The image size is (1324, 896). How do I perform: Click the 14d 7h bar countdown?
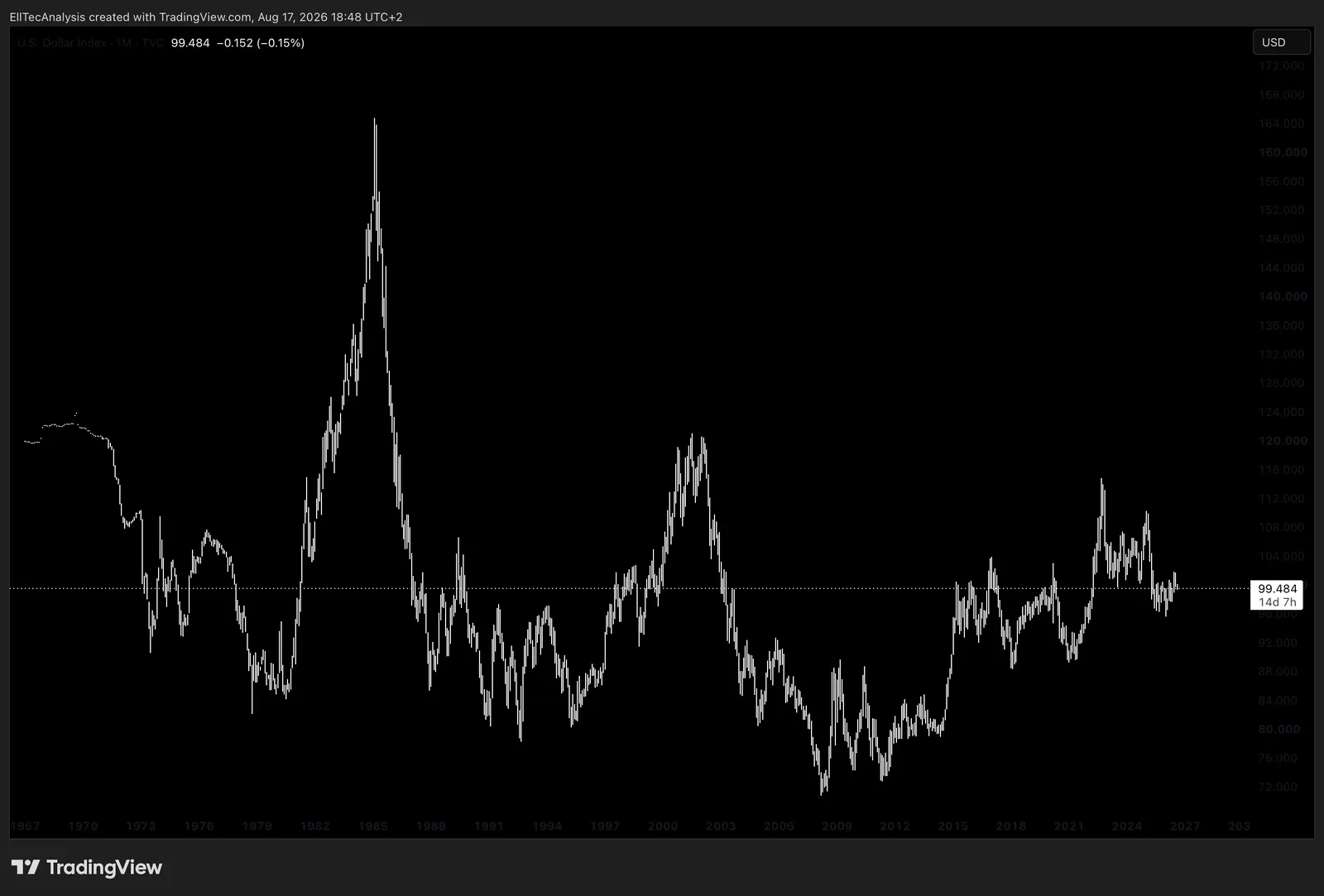pyautogui.click(x=1278, y=602)
